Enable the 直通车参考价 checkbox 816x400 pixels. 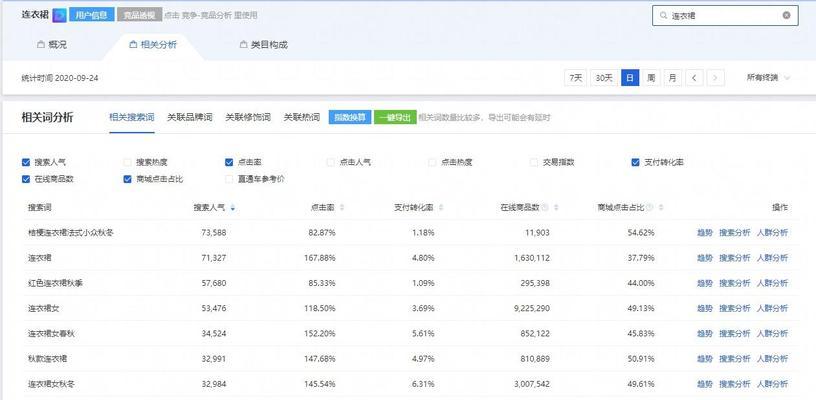pos(229,179)
